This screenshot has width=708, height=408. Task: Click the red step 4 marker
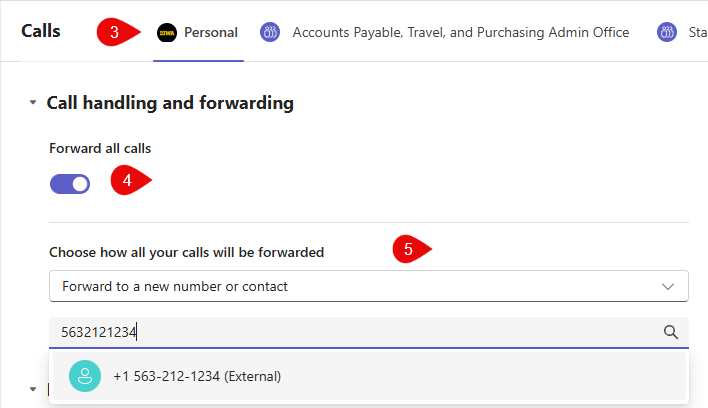coord(129,181)
